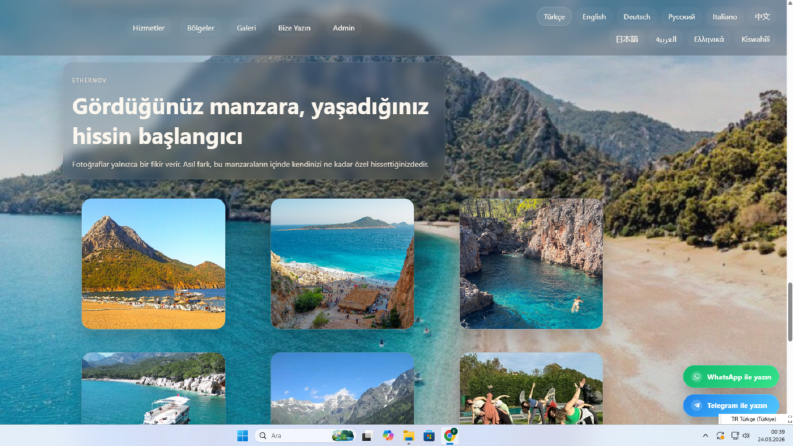Launch Copilot from the taskbar
This screenshot has height=446, width=793.
point(388,435)
